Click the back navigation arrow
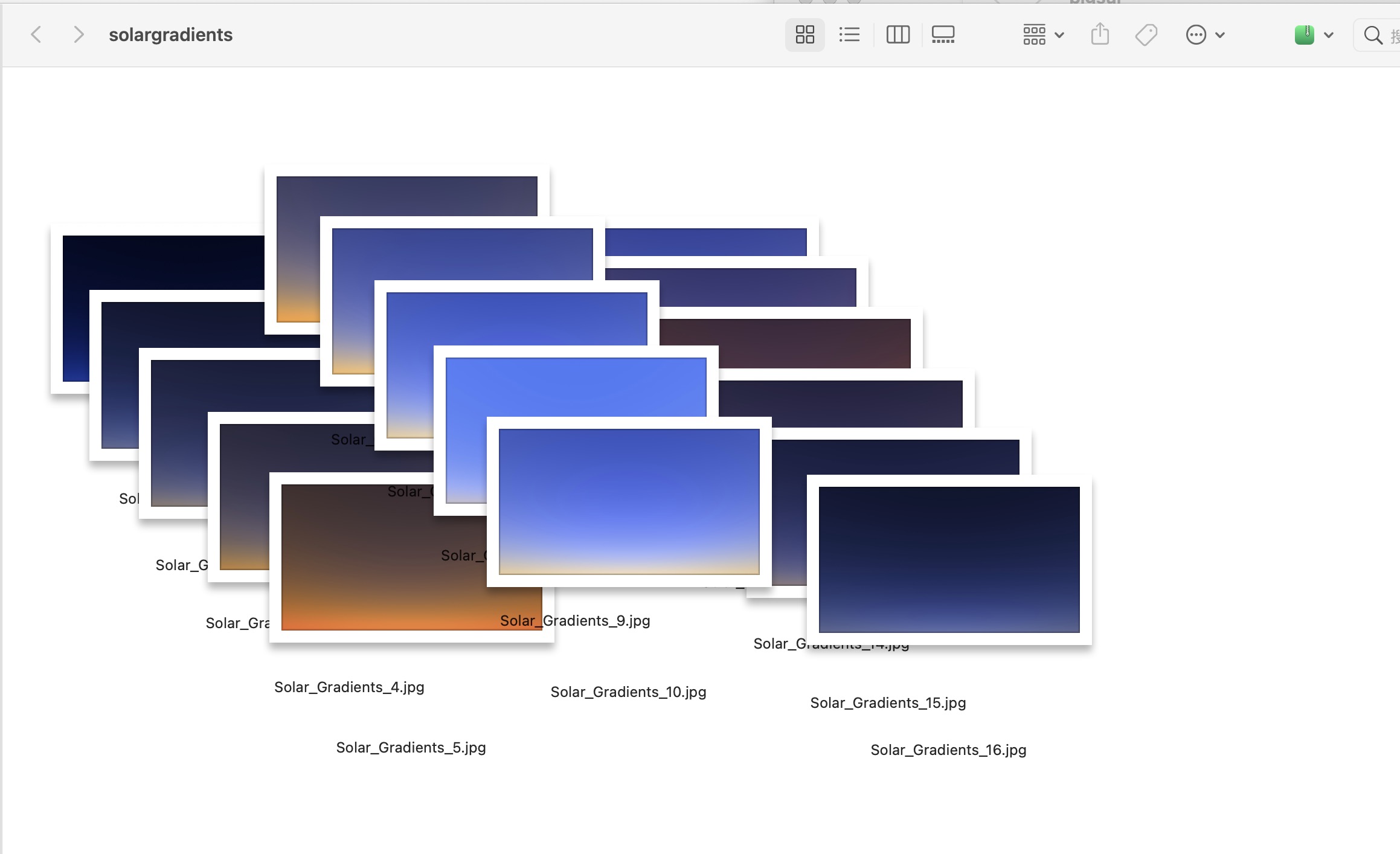Screen dimensions: 1400x854 point(36,34)
